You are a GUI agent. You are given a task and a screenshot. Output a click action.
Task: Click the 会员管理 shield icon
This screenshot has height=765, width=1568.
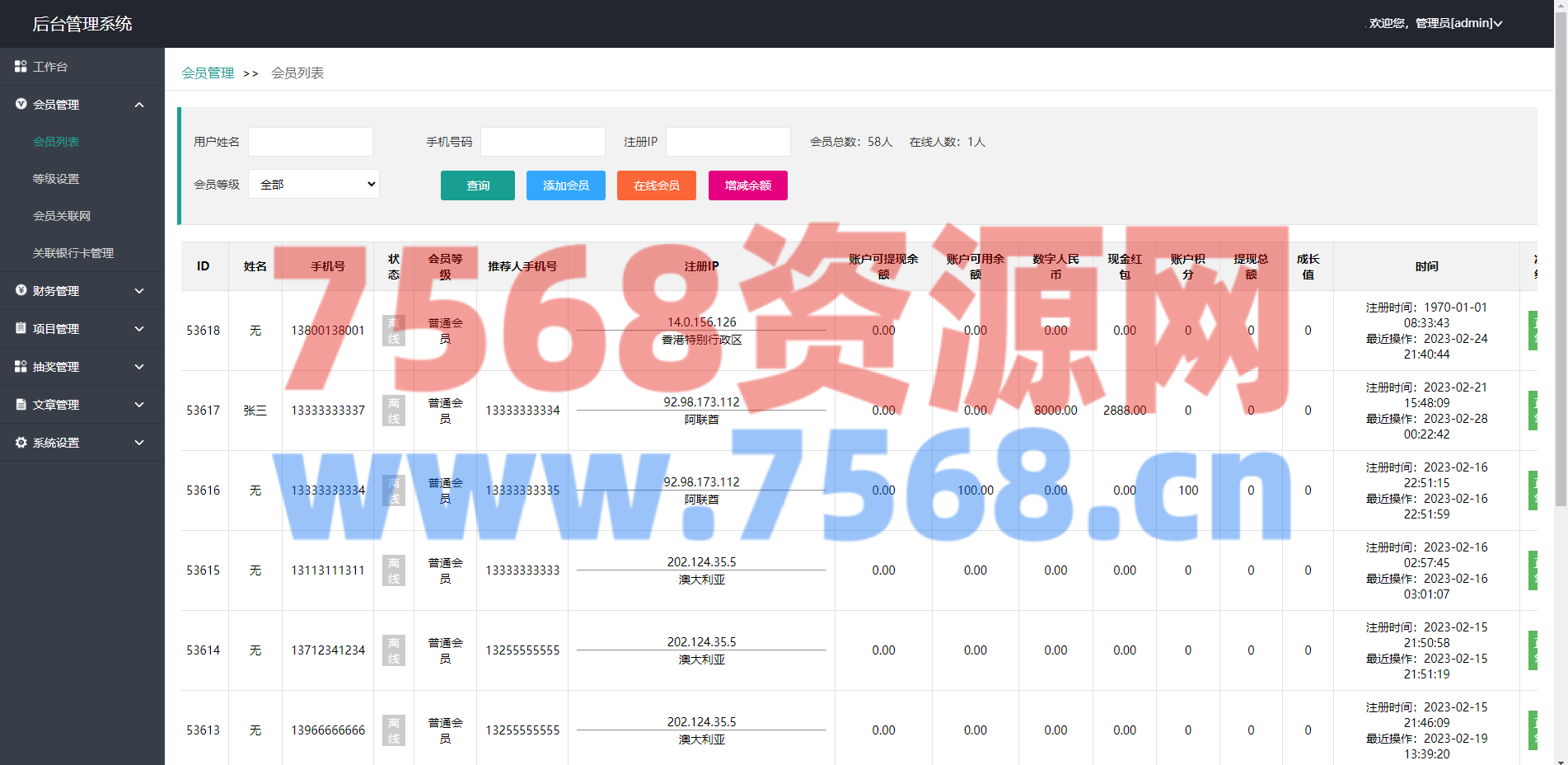coord(21,104)
